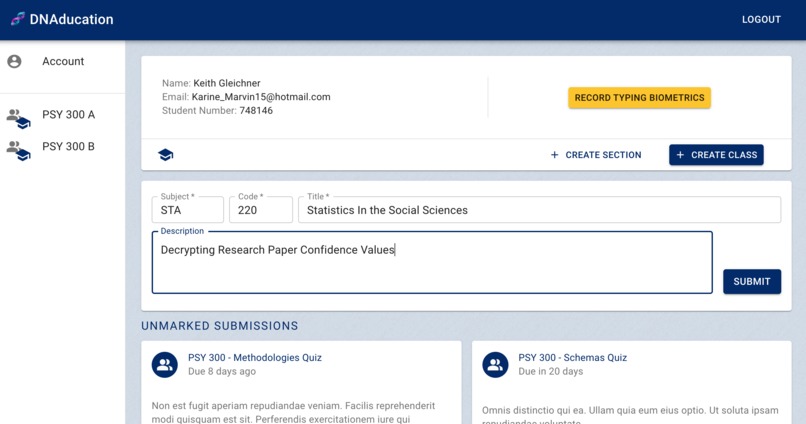
Task: Click the plus icon inside Create Class
Action: click(680, 155)
